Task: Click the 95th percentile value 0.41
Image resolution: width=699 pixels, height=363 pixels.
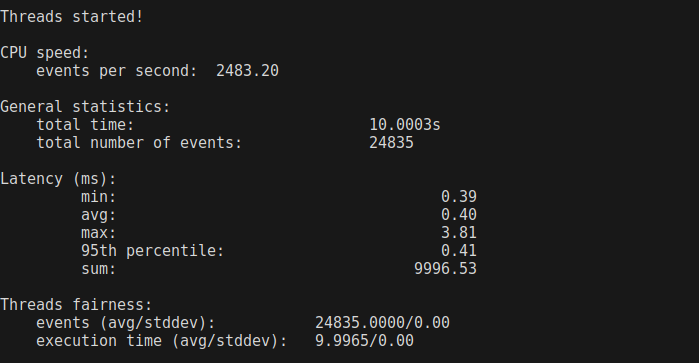Action: point(459,251)
